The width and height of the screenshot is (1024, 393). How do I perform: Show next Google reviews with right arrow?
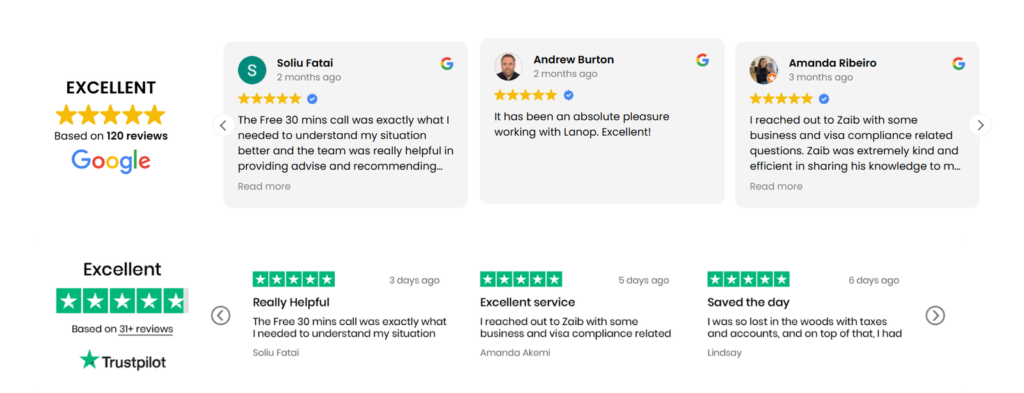(x=980, y=125)
